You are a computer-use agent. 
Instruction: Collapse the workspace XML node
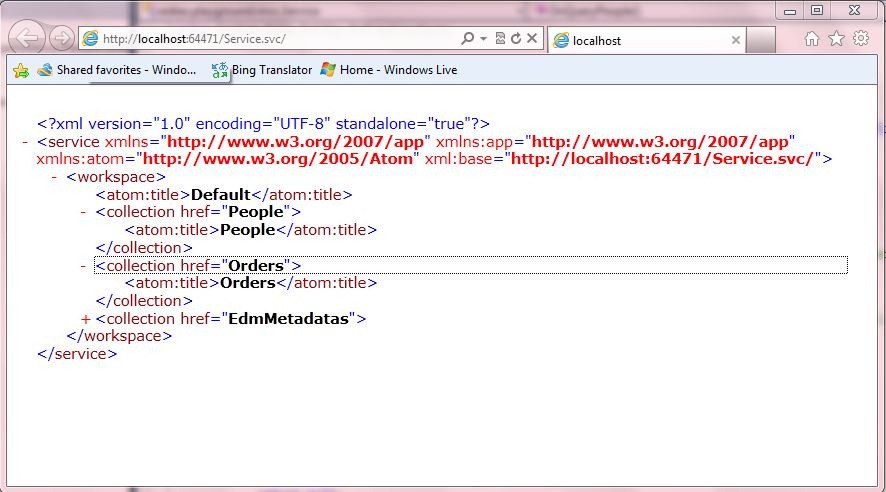click(55, 177)
